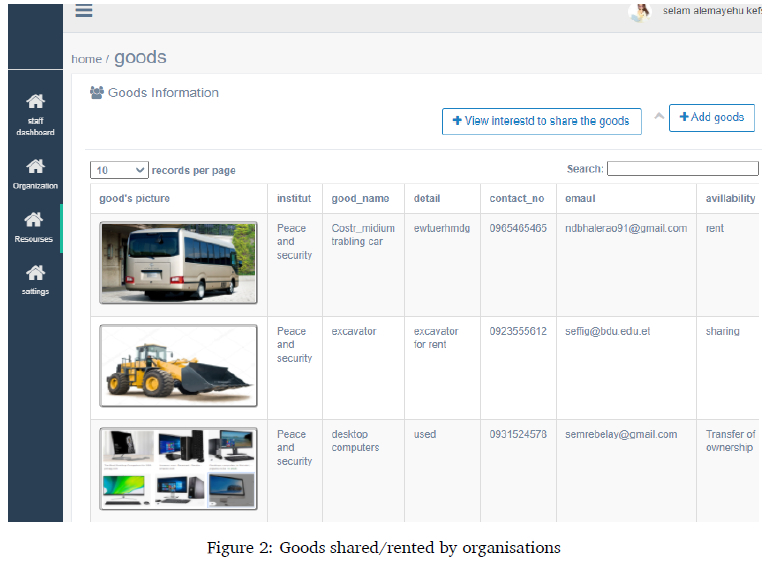Open the minibus picture thumbnail
This screenshot has height=562, width=772.
click(178, 264)
